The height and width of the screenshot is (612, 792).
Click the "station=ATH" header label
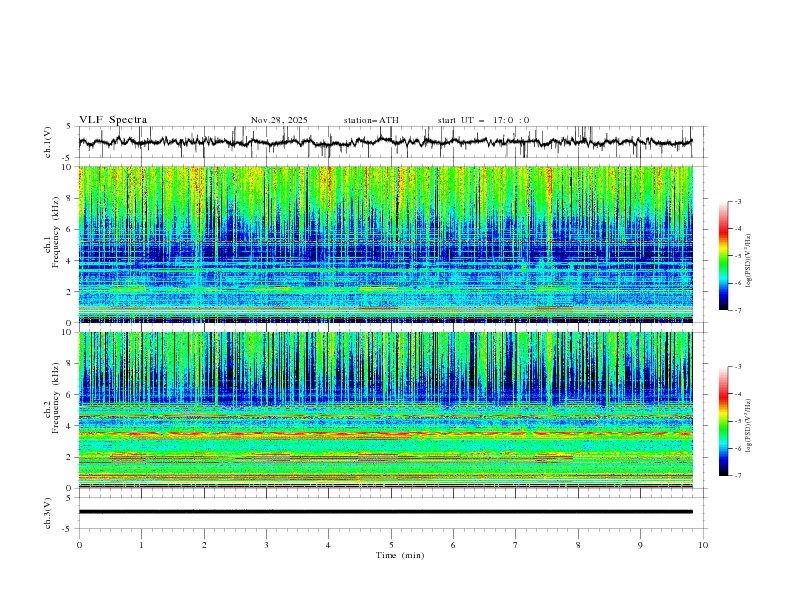coord(371,120)
